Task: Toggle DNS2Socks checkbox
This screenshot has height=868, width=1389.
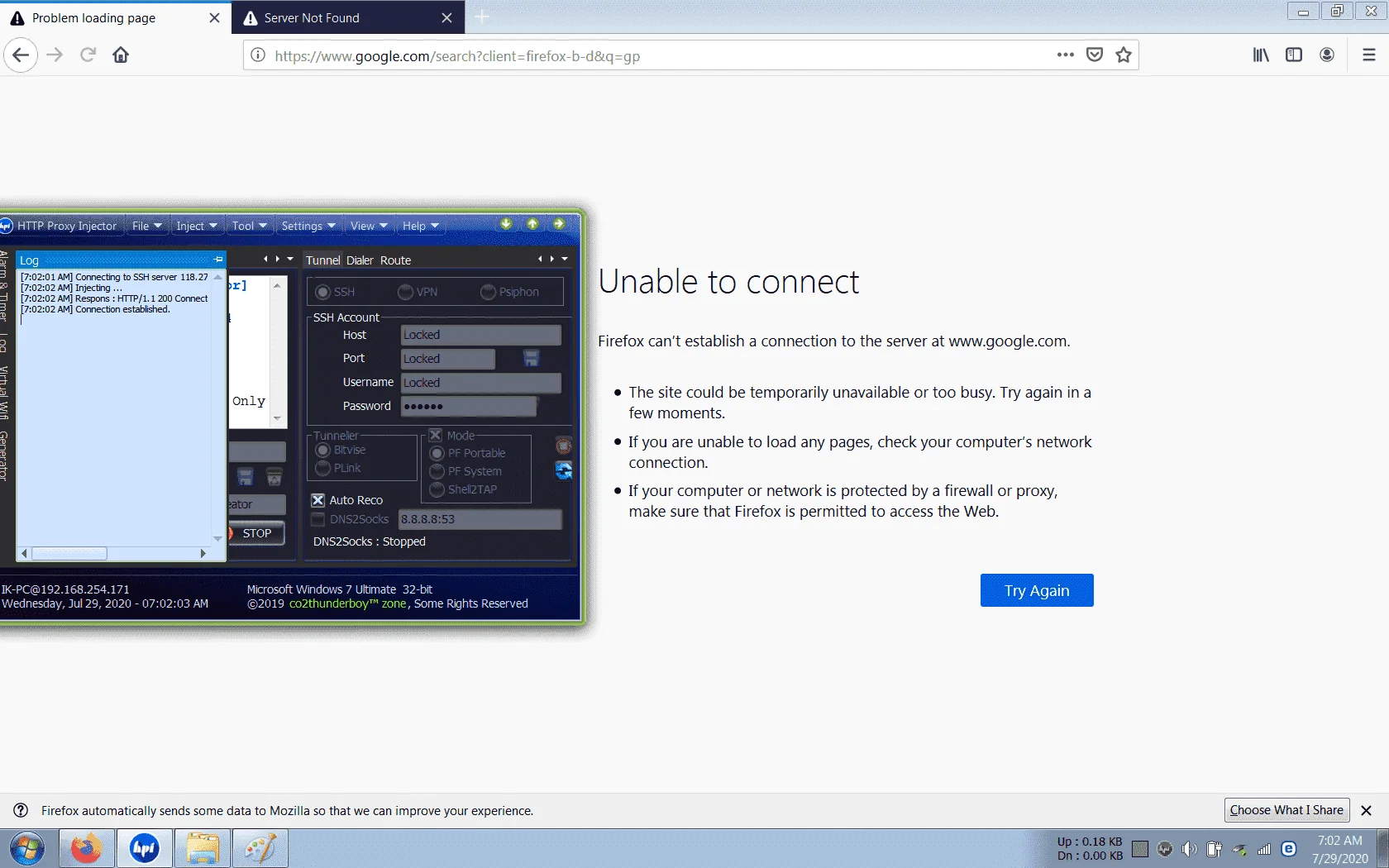Action: 317,519
